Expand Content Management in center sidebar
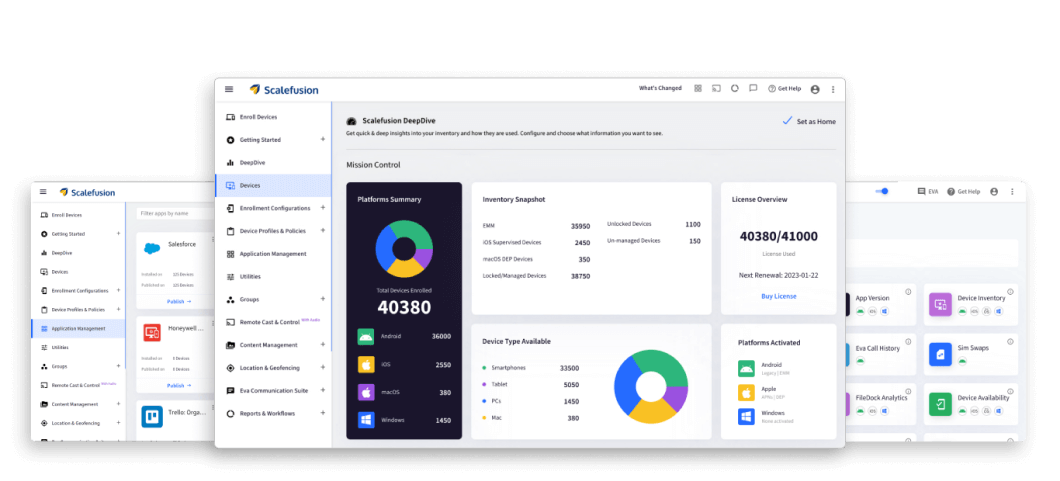Image resolution: width=1060 pixels, height=481 pixels. (x=322, y=345)
